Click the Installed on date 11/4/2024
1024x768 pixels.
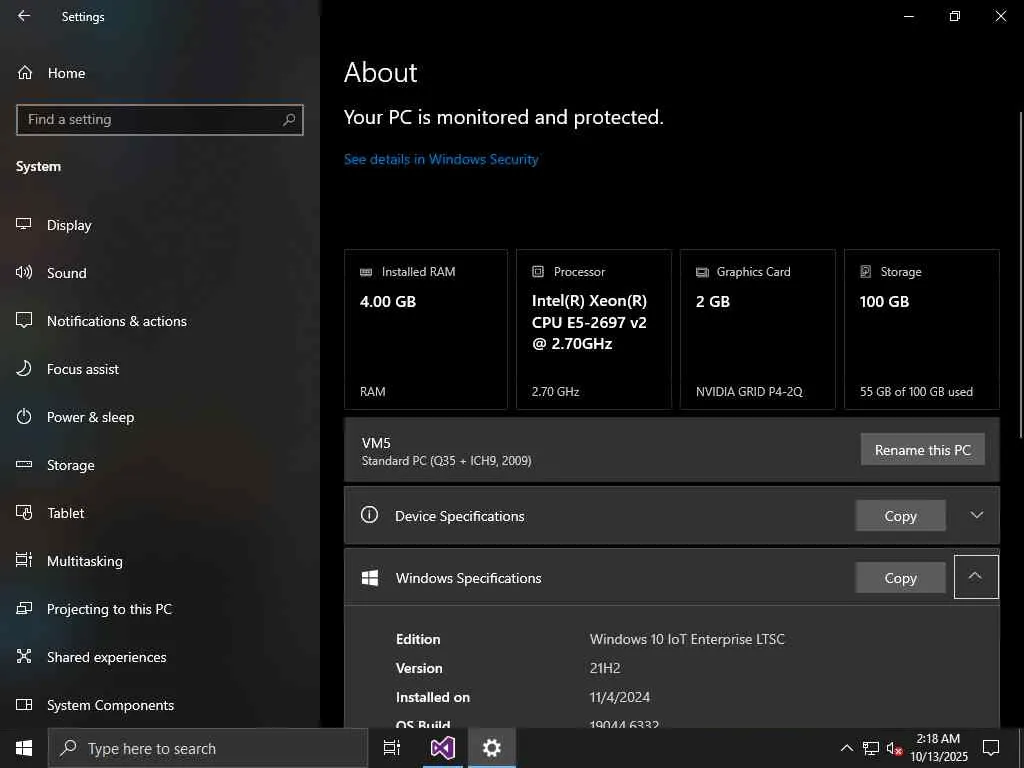tap(620, 697)
